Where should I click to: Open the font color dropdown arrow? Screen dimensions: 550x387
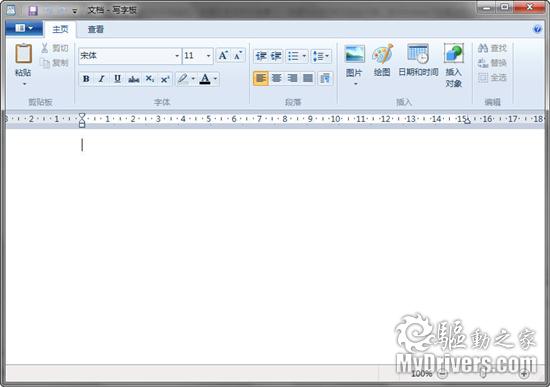[x=215, y=79]
